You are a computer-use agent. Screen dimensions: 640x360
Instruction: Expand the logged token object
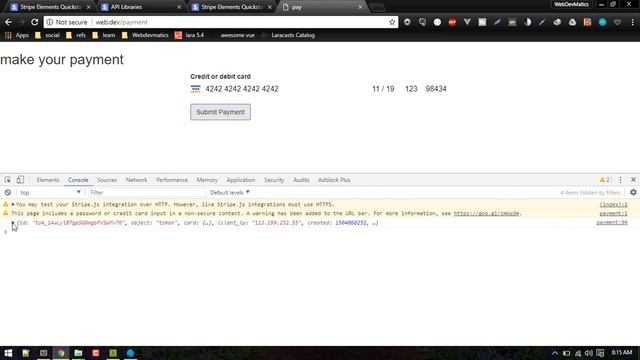[13, 223]
